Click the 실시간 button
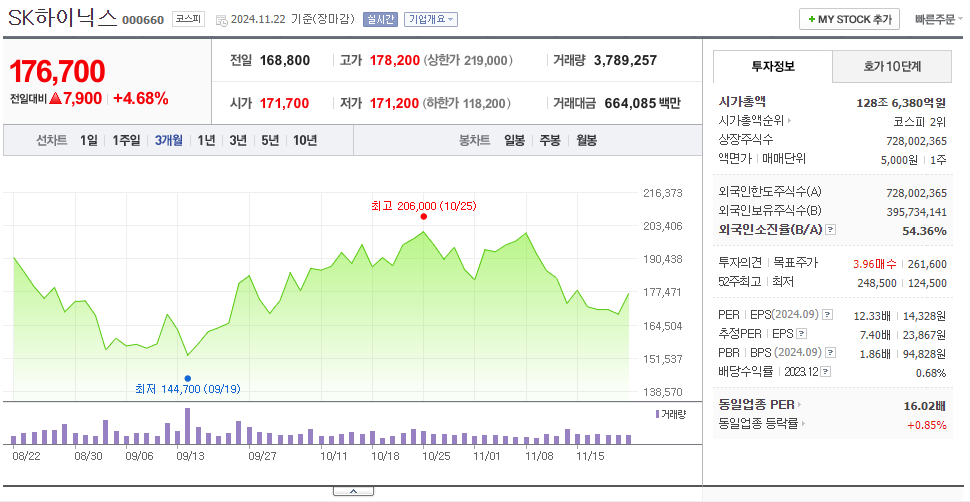The width and height of the screenshot is (970, 502). 380,19
